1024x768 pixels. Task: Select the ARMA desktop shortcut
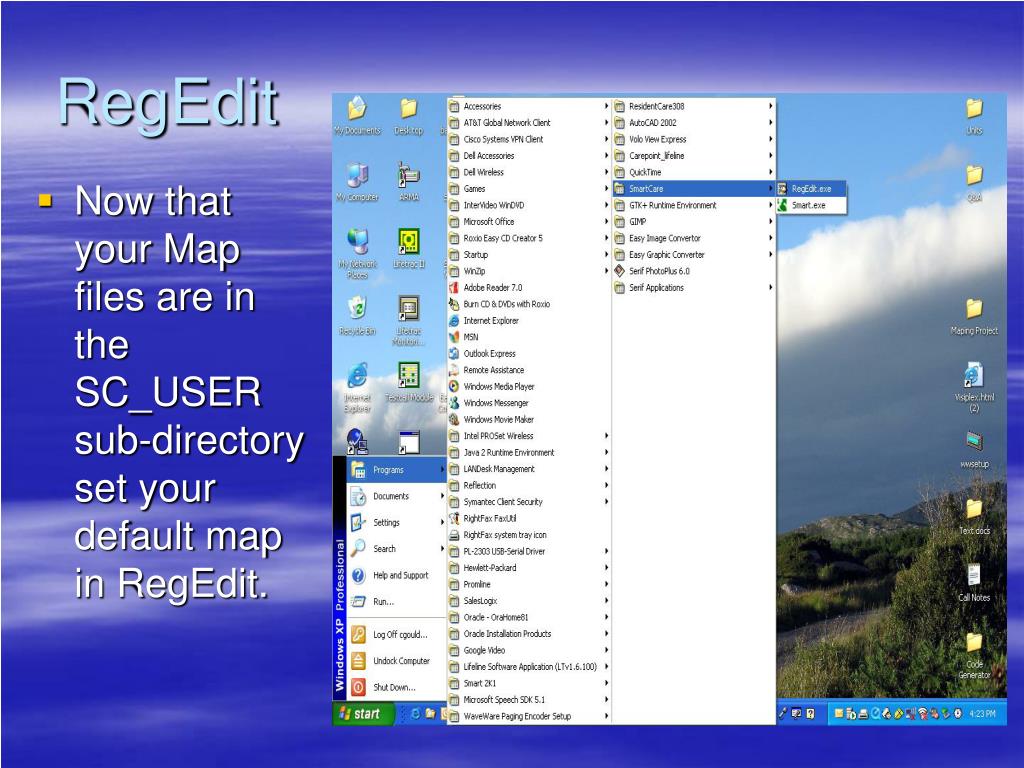click(409, 182)
